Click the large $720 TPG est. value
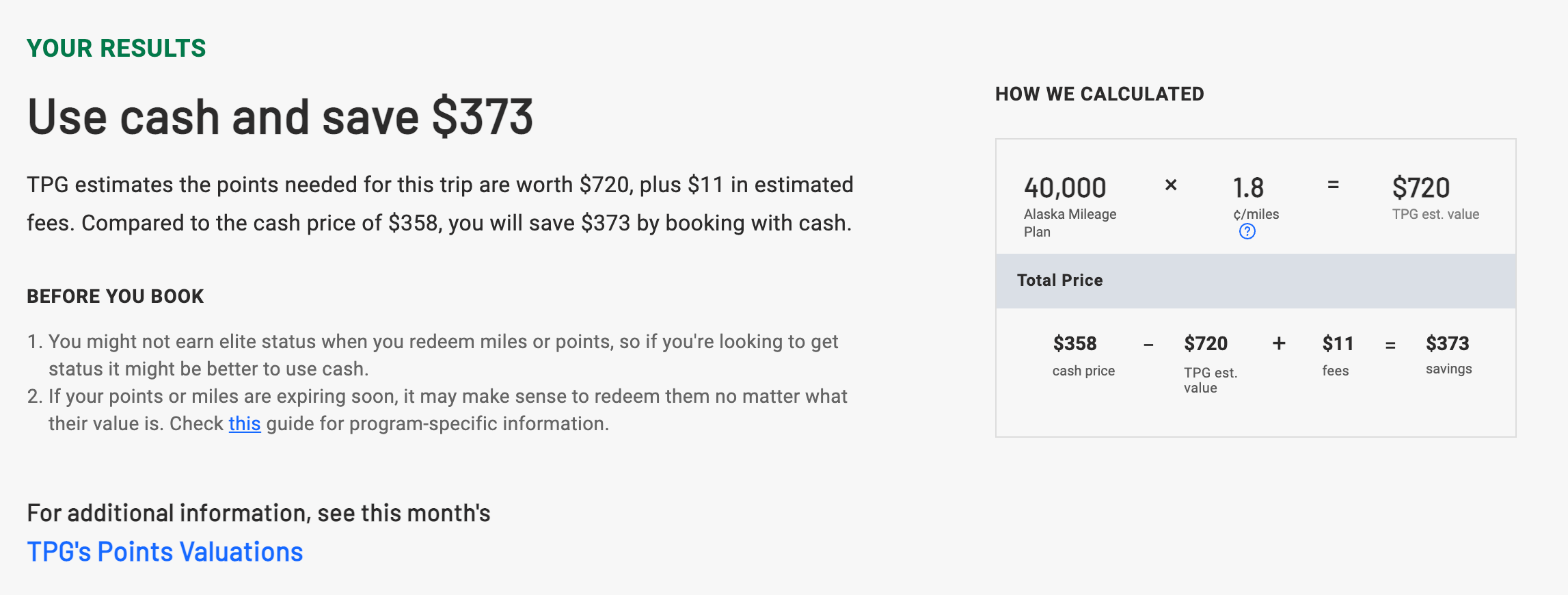The image size is (1568, 595). coord(1420,188)
